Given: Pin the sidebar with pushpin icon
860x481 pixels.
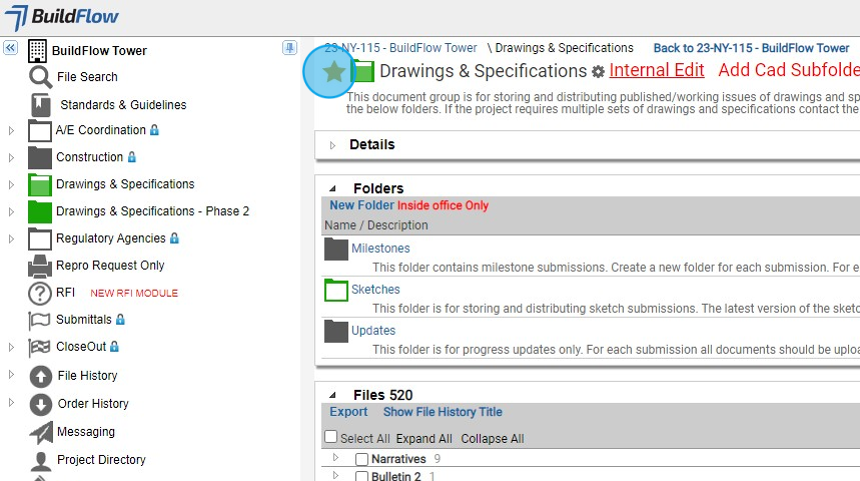Looking at the screenshot, I should tap(290, 48).
